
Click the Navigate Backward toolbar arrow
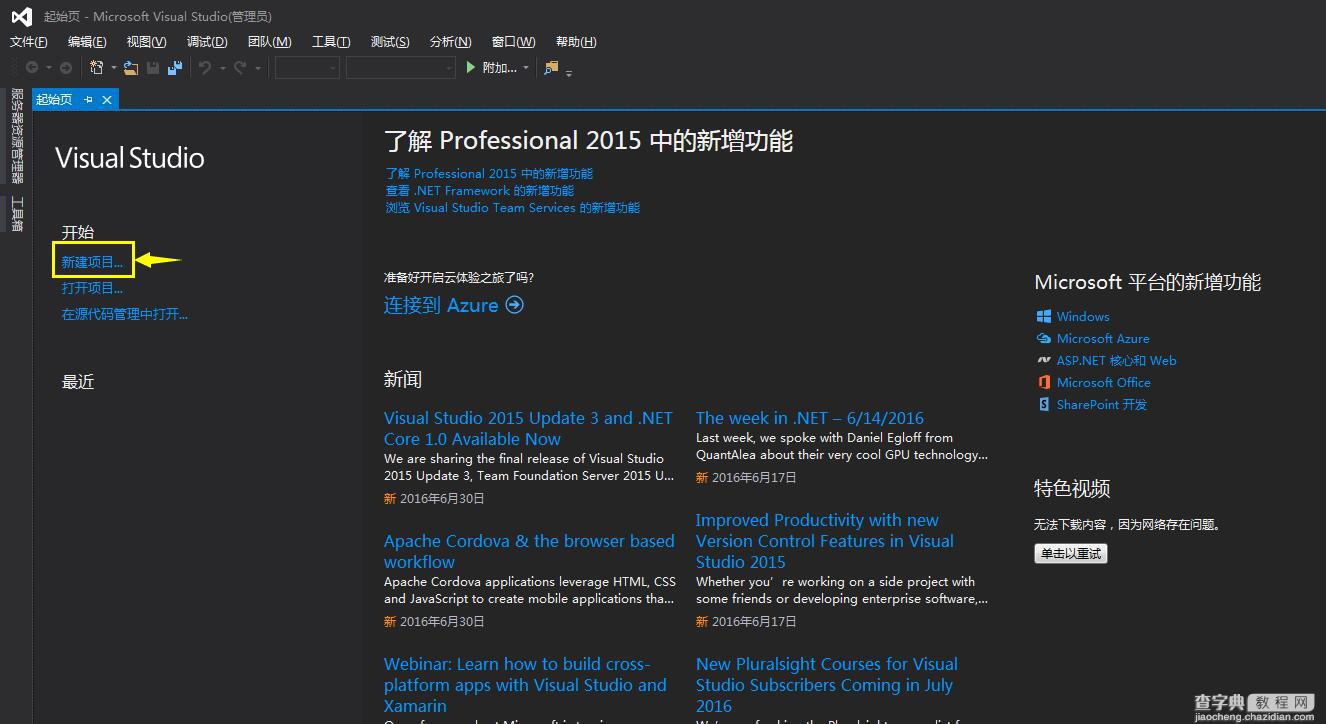[x=32, y=68]
